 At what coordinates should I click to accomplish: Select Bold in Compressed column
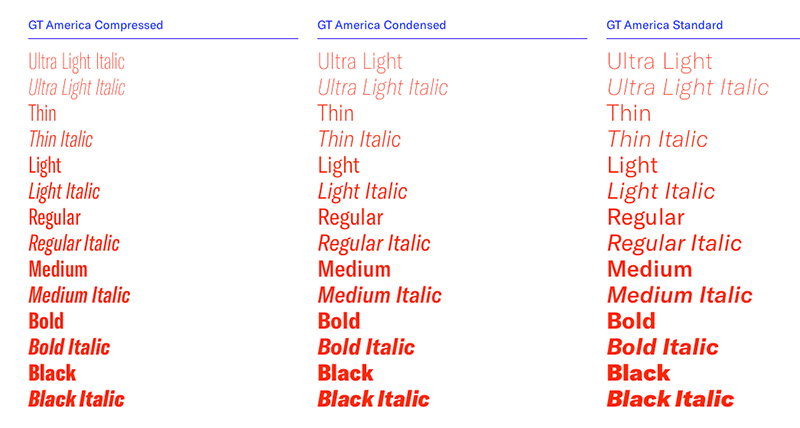(46, 321)
